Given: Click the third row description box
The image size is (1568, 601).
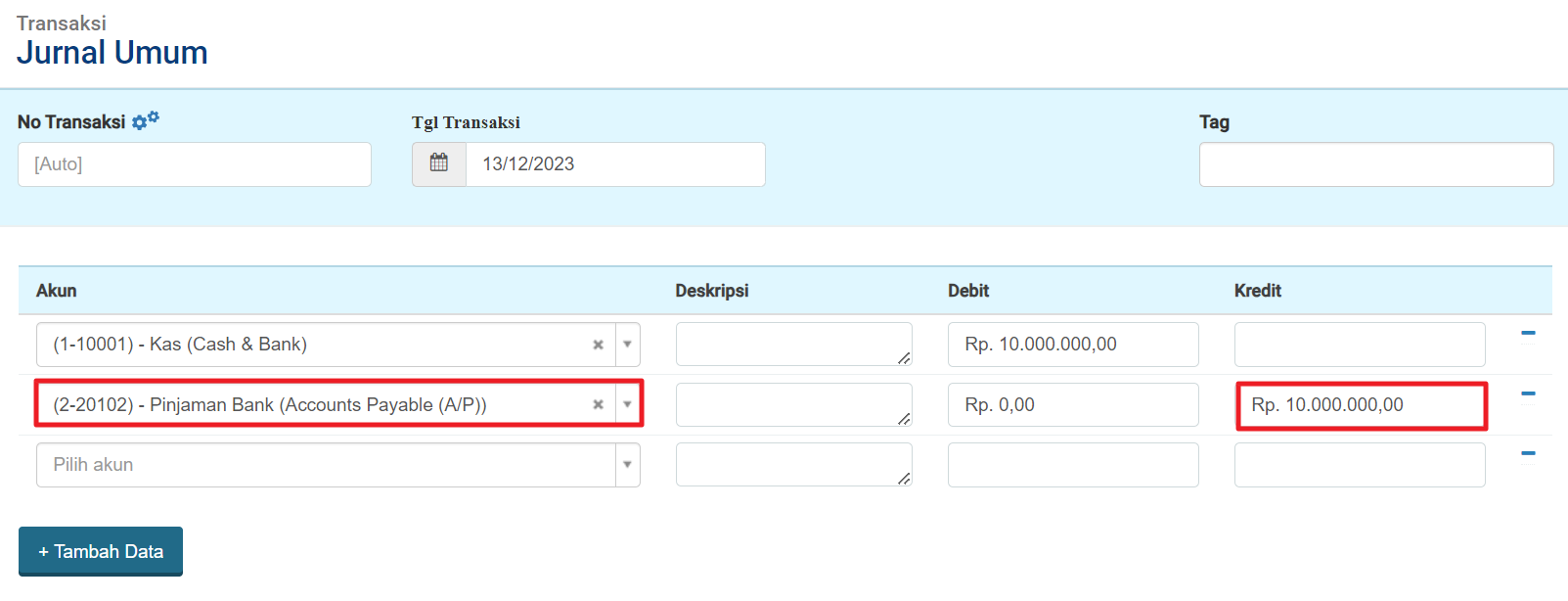Looking at the screenshot, I should 792,465.
